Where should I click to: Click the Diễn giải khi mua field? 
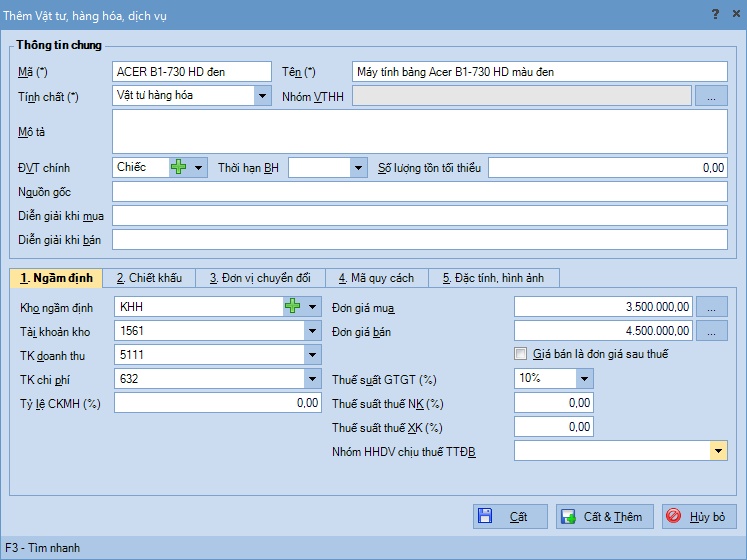tap(420, 215)
